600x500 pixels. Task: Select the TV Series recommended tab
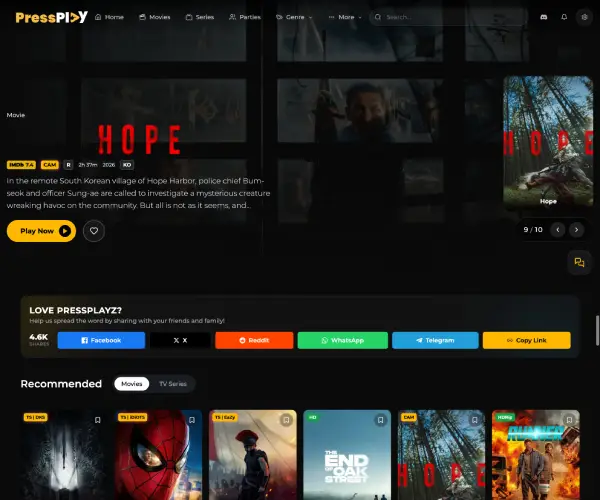[173, 384]
